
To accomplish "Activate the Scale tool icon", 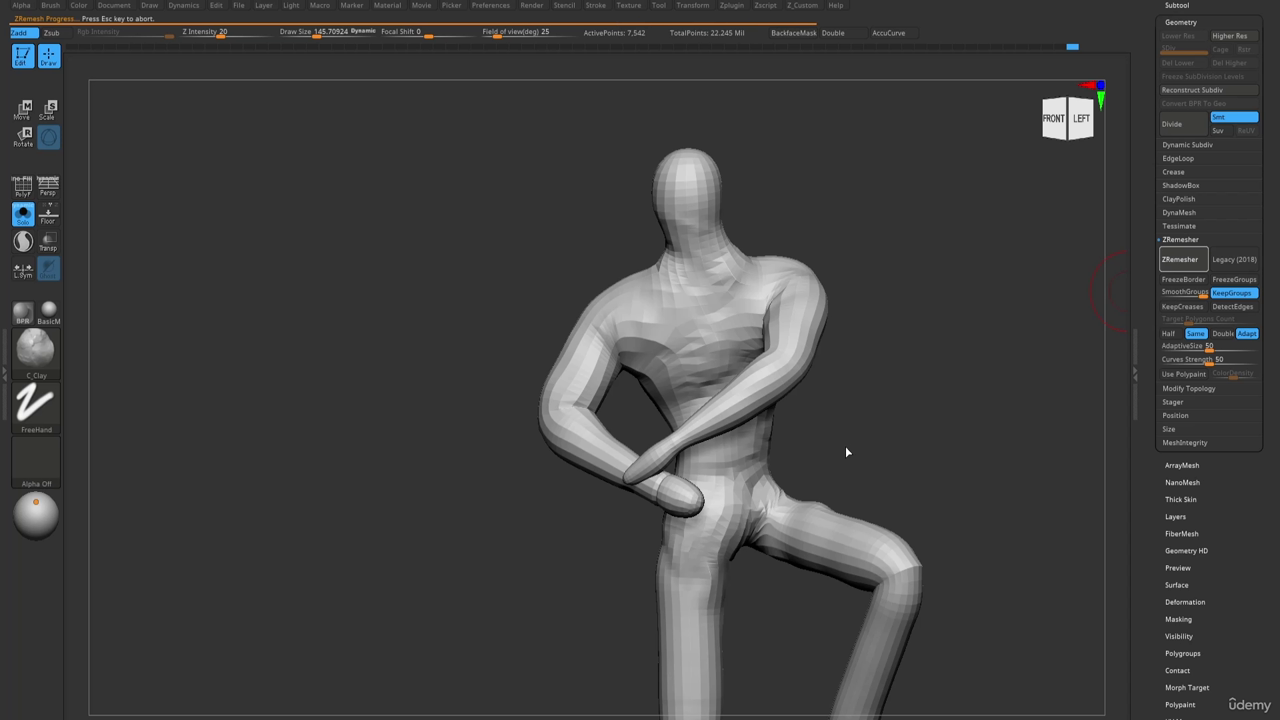I will click(x=48, y=110).
